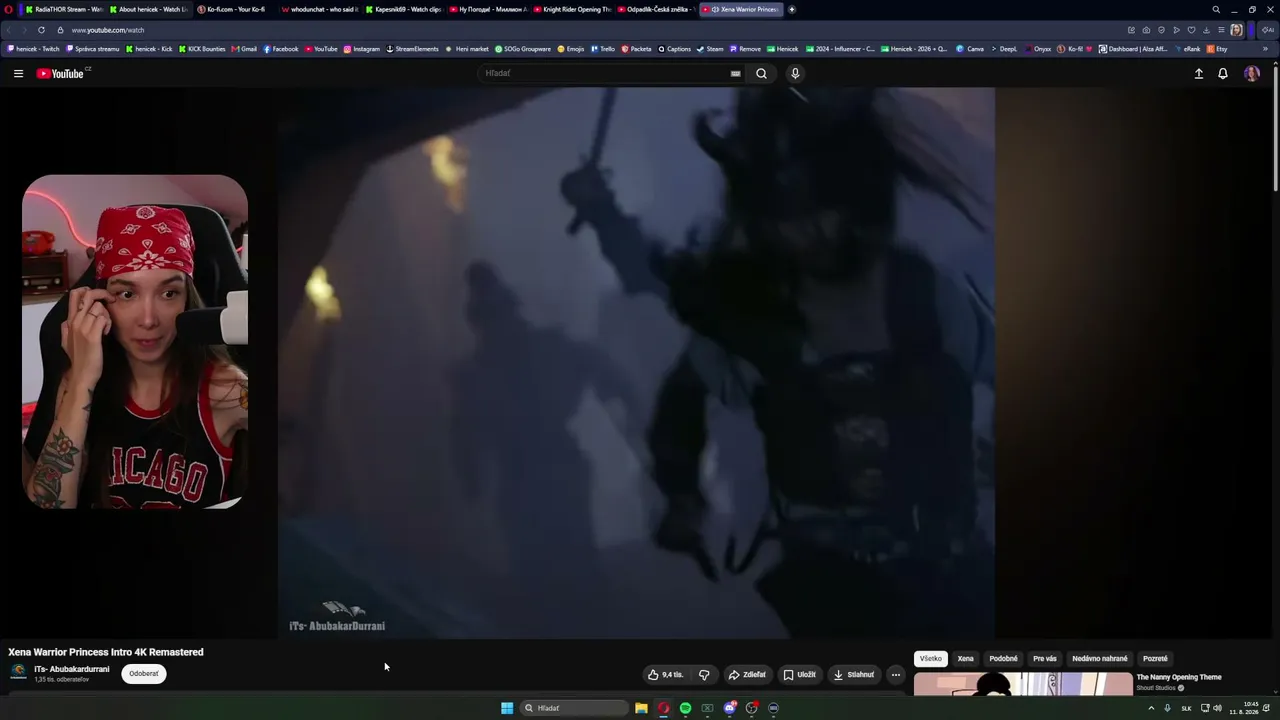Viewport: 1280px width, 720px height.
Task: Open the henicek - Twitch bookmark
Action: 34,49
